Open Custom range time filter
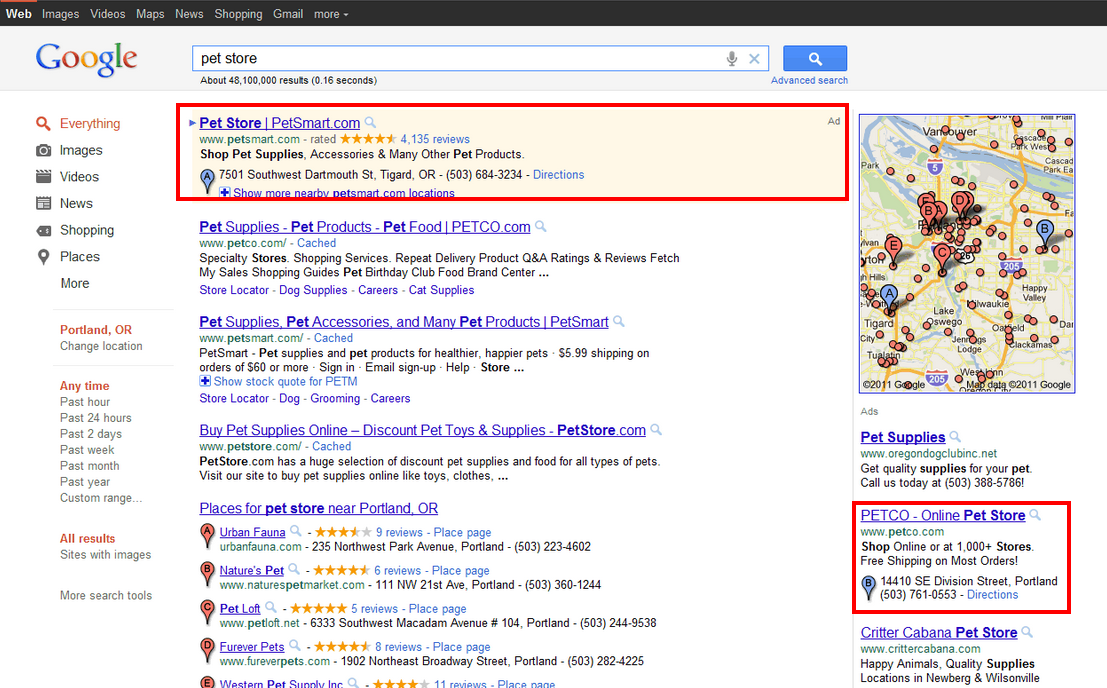This screenshot has height=688, width=1107. click(101, 498)
